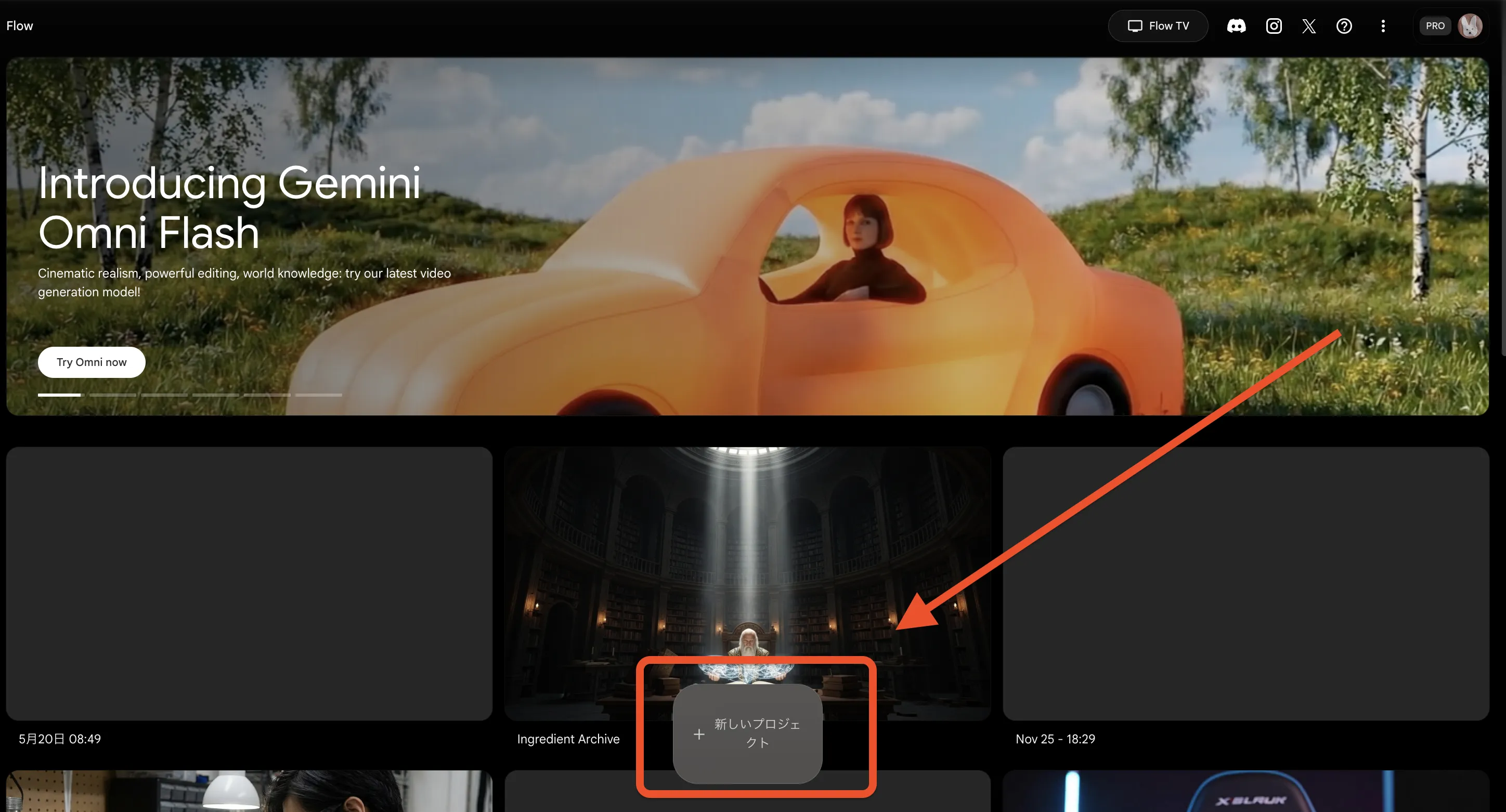Open the three-dot more options menu
The height and width of the screenshot is (812, 1506).
click(x=1383, y=25)
